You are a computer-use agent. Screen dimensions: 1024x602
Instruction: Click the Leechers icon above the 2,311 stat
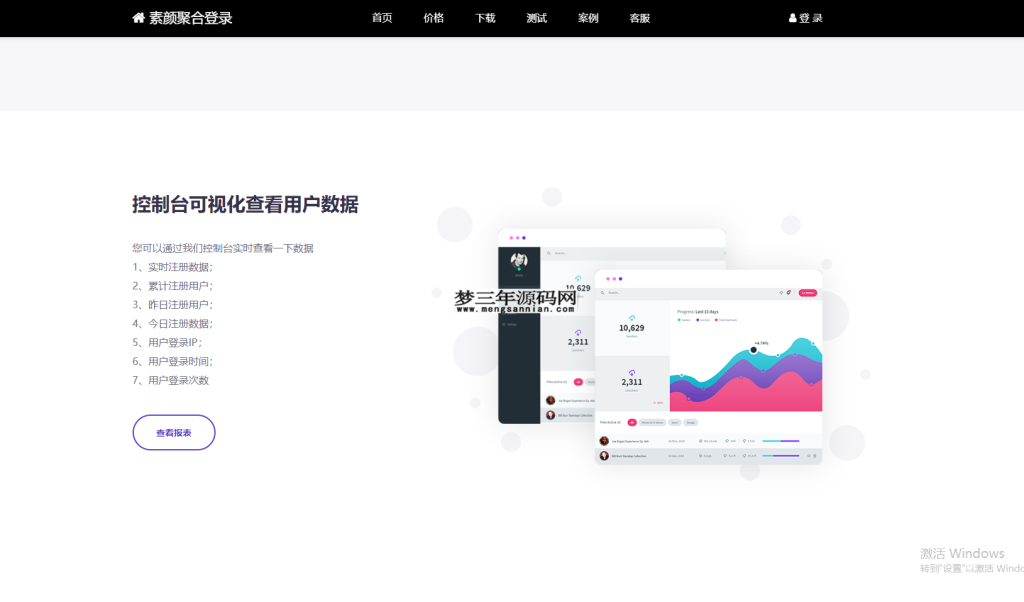632,370
